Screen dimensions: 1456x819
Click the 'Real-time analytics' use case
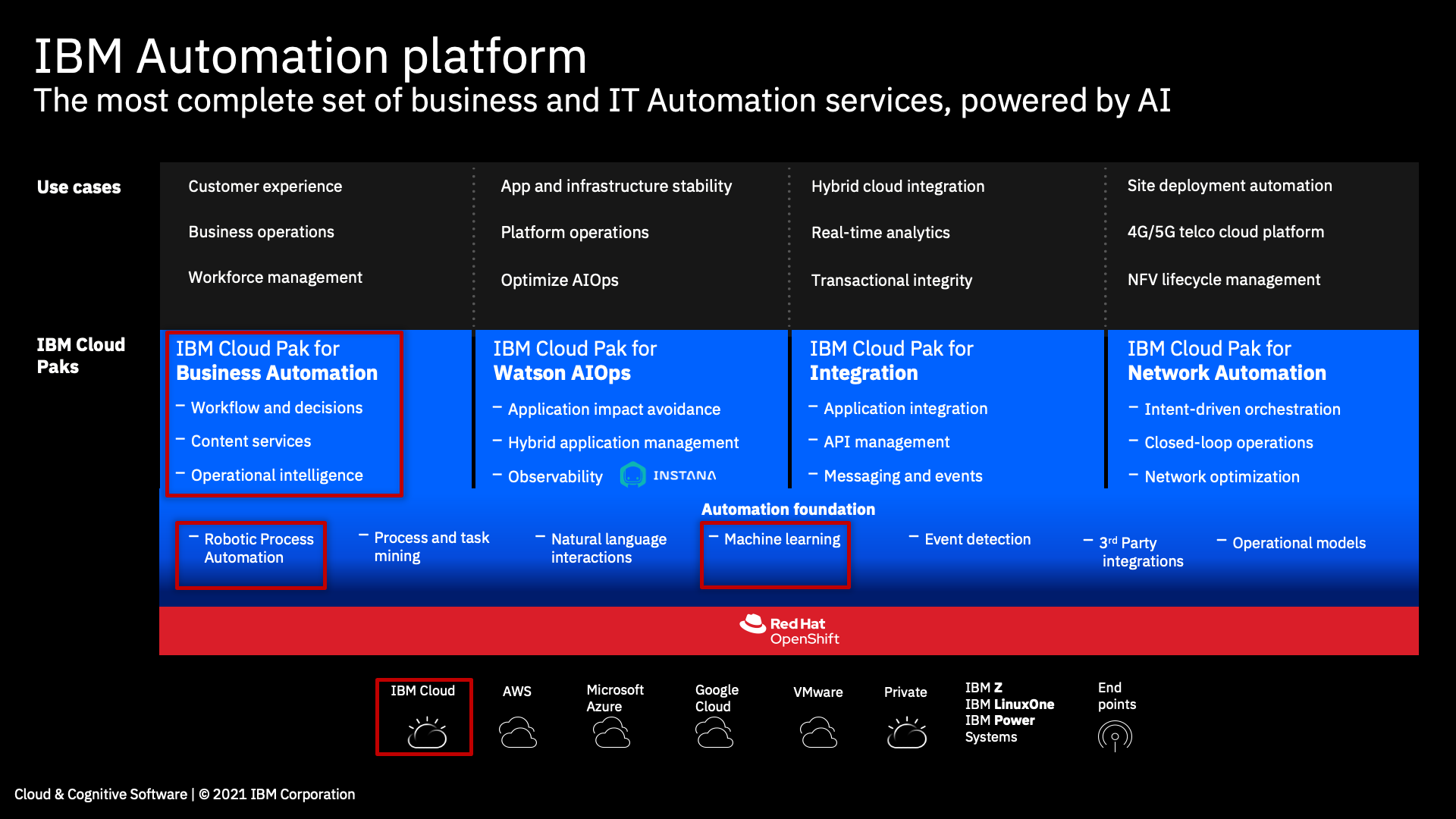(880, 233)
